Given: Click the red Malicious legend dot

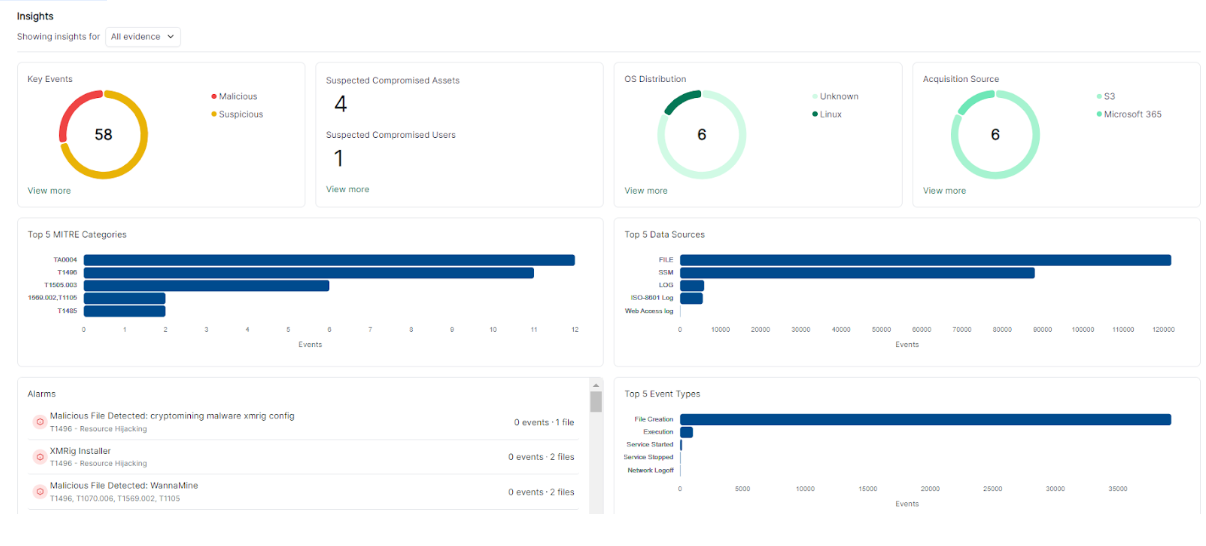Looking at the screenshot, I should (214, 97).
